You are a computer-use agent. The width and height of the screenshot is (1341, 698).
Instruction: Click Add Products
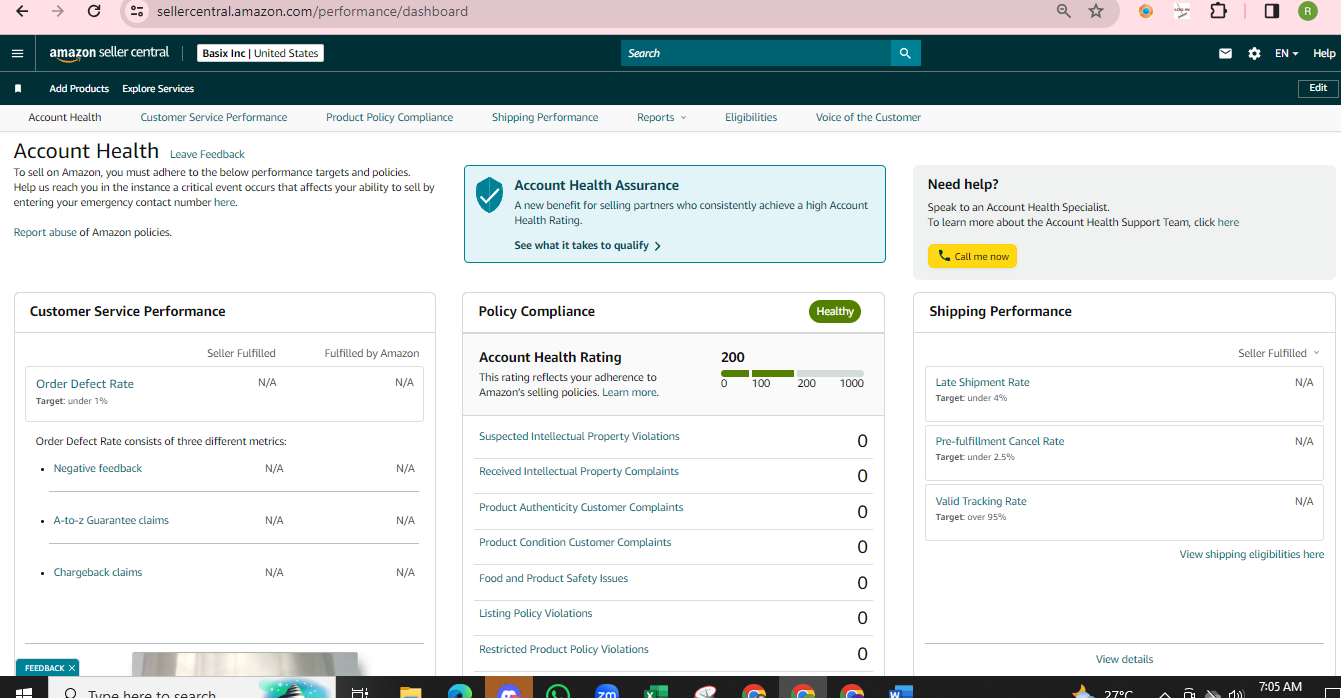(79, 89)
